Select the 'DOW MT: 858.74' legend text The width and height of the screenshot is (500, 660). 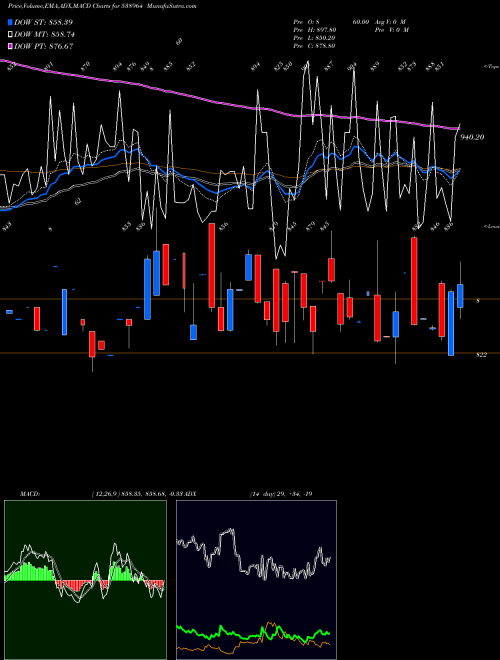44,35
